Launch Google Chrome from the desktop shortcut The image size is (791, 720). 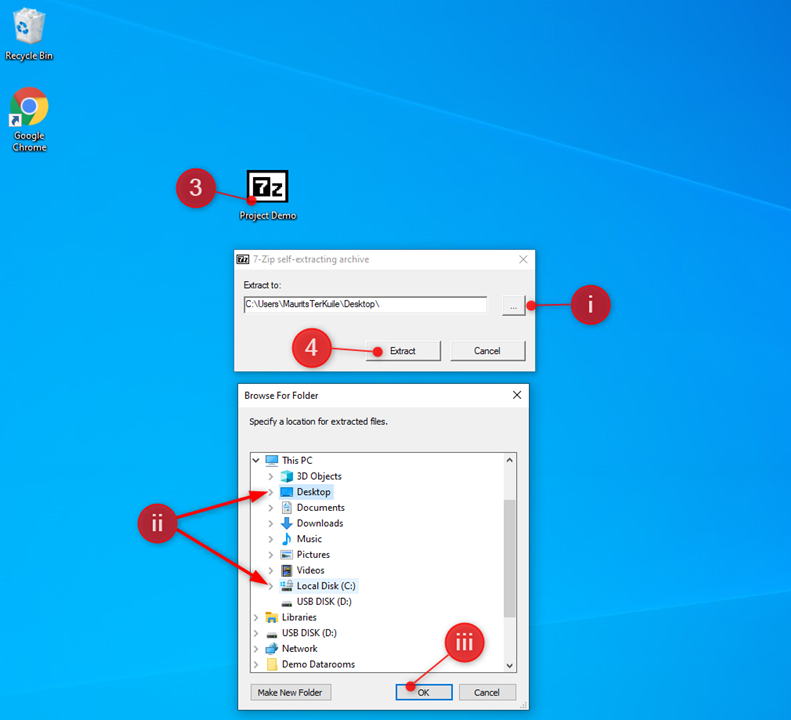[x=29, y=106]
